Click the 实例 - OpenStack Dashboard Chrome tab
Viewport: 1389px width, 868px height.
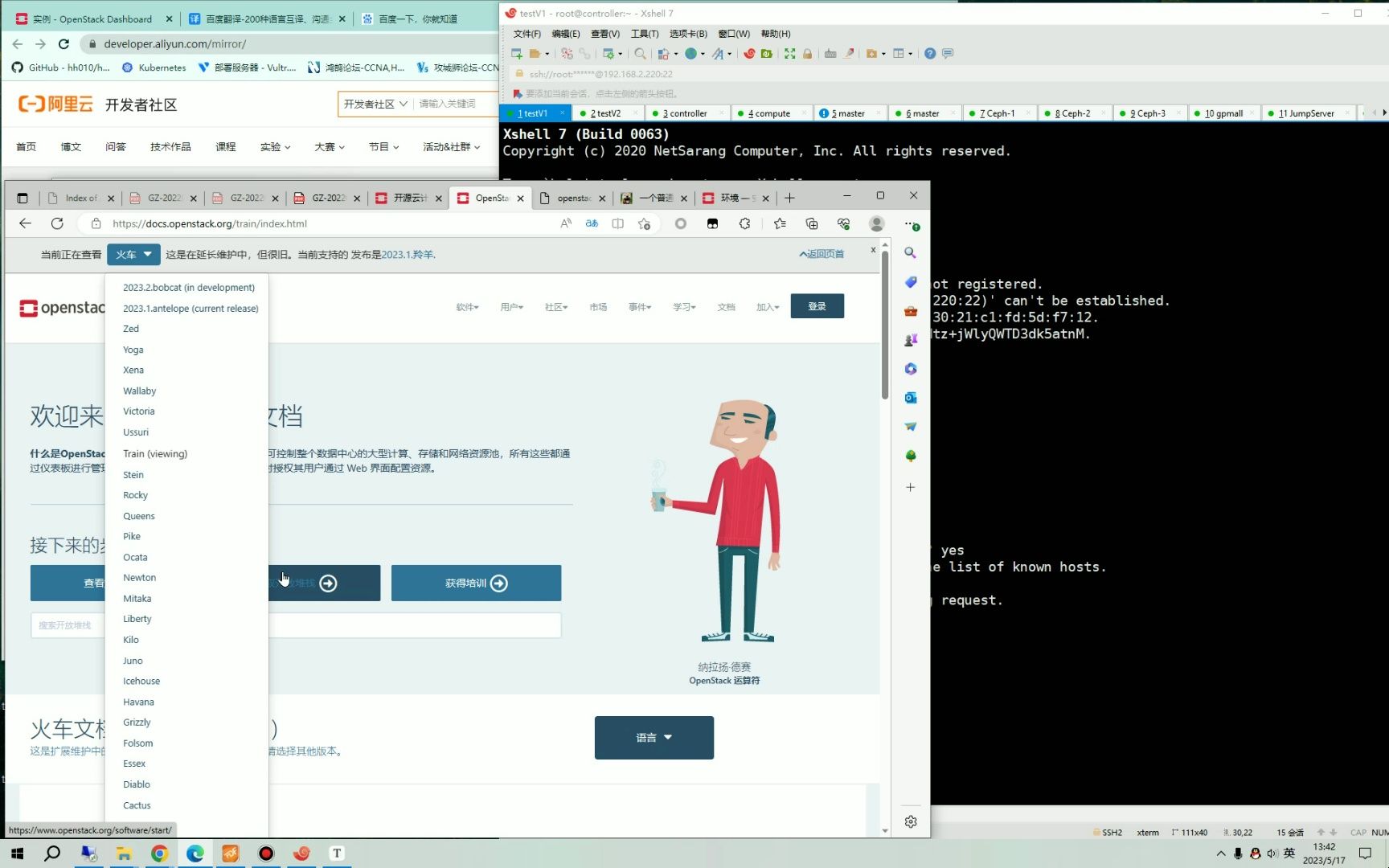click(x=92, y=18)
